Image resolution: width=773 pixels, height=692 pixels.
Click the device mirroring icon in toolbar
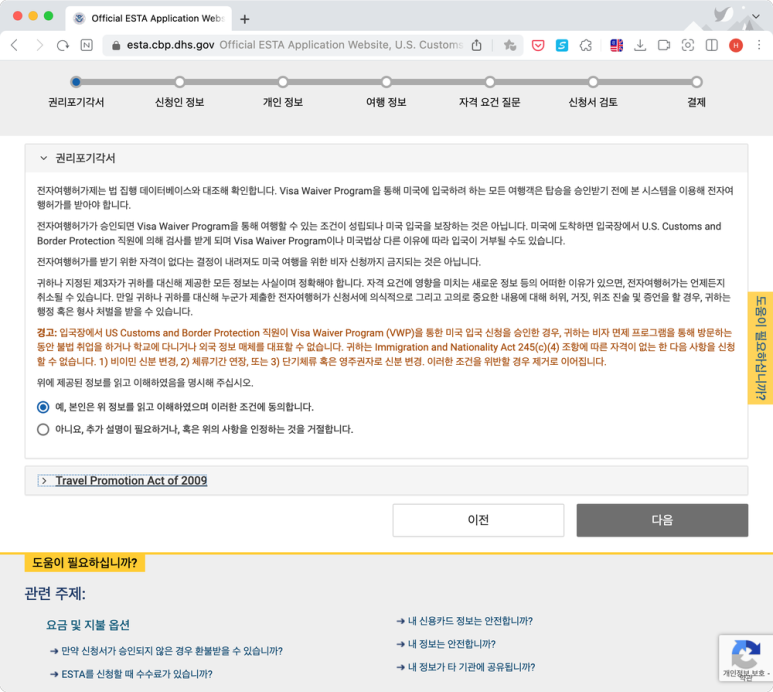click(x=664, y=45)
